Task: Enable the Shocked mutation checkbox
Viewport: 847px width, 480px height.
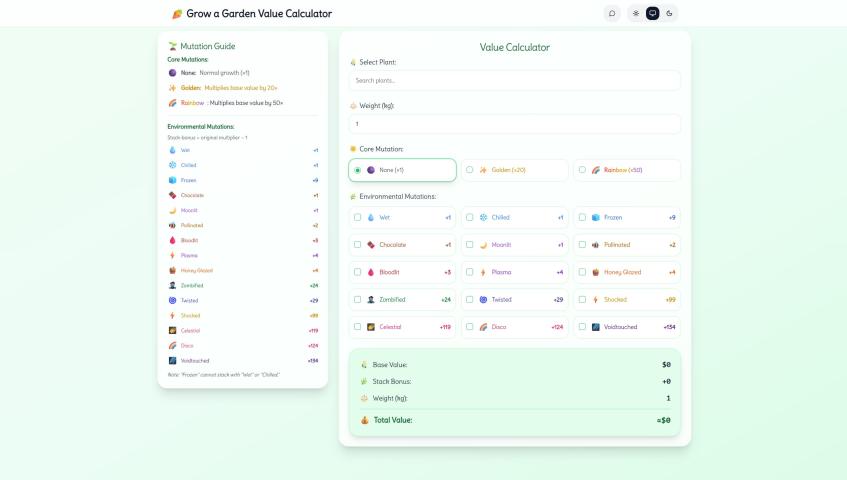Action: 582,299
